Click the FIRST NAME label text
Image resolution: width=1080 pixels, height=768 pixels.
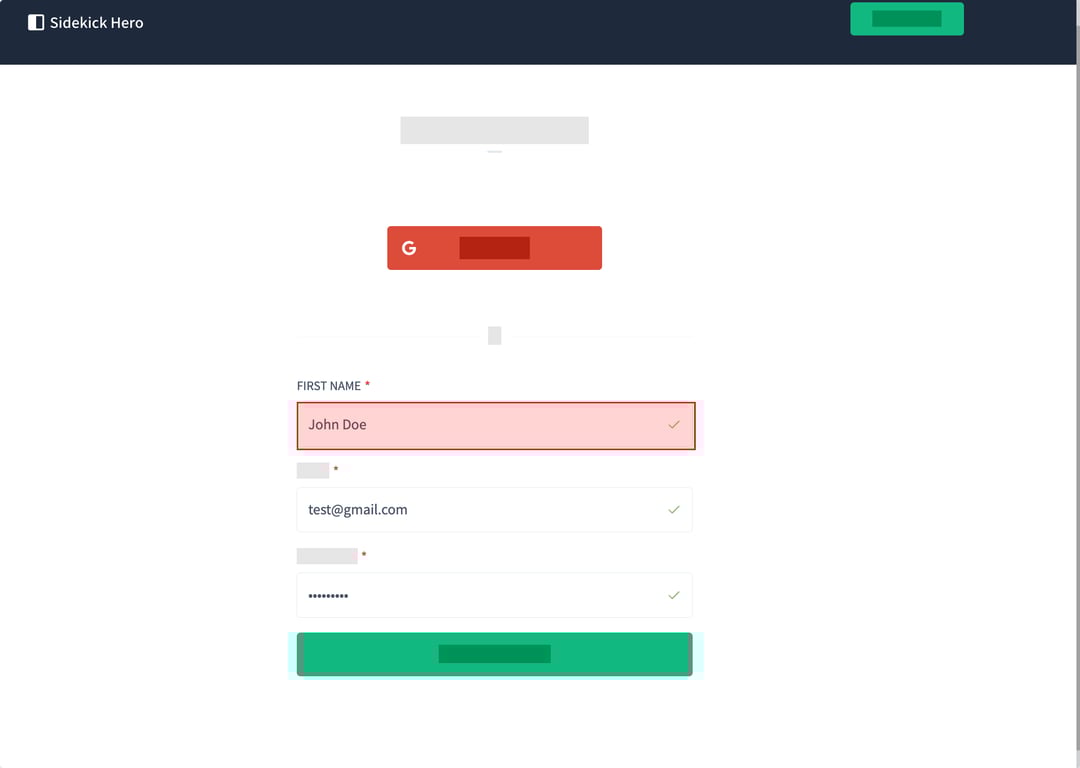[x=328, y=386]
